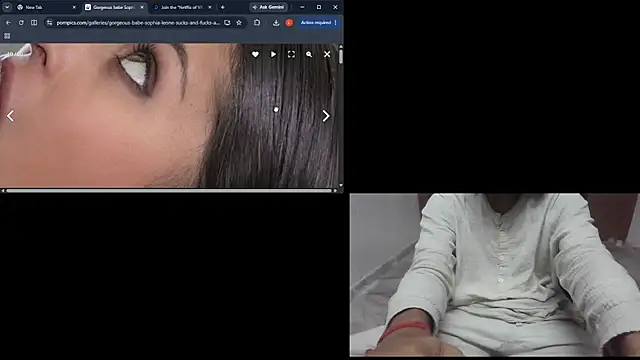The width and height of the screenshot is (640, 360).
Task: Start slideshow with play icon
Action: [x=273, y=54]
